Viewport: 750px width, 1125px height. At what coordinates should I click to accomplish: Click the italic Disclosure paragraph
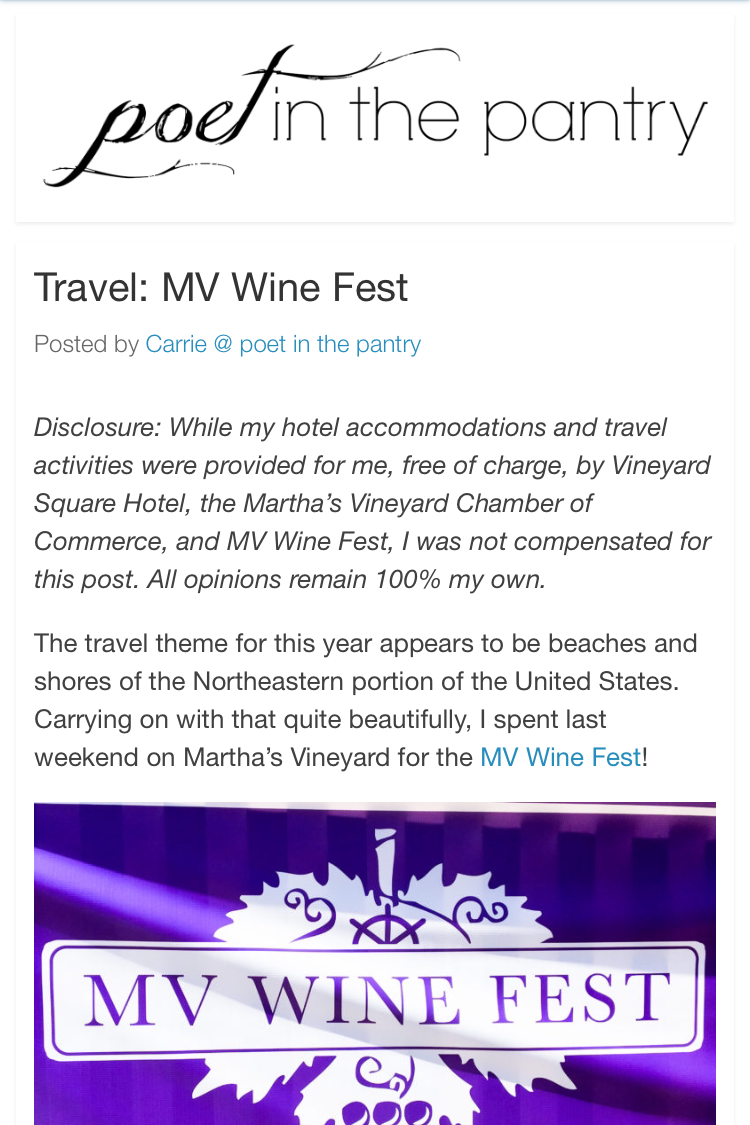click(x=372, y=504)
